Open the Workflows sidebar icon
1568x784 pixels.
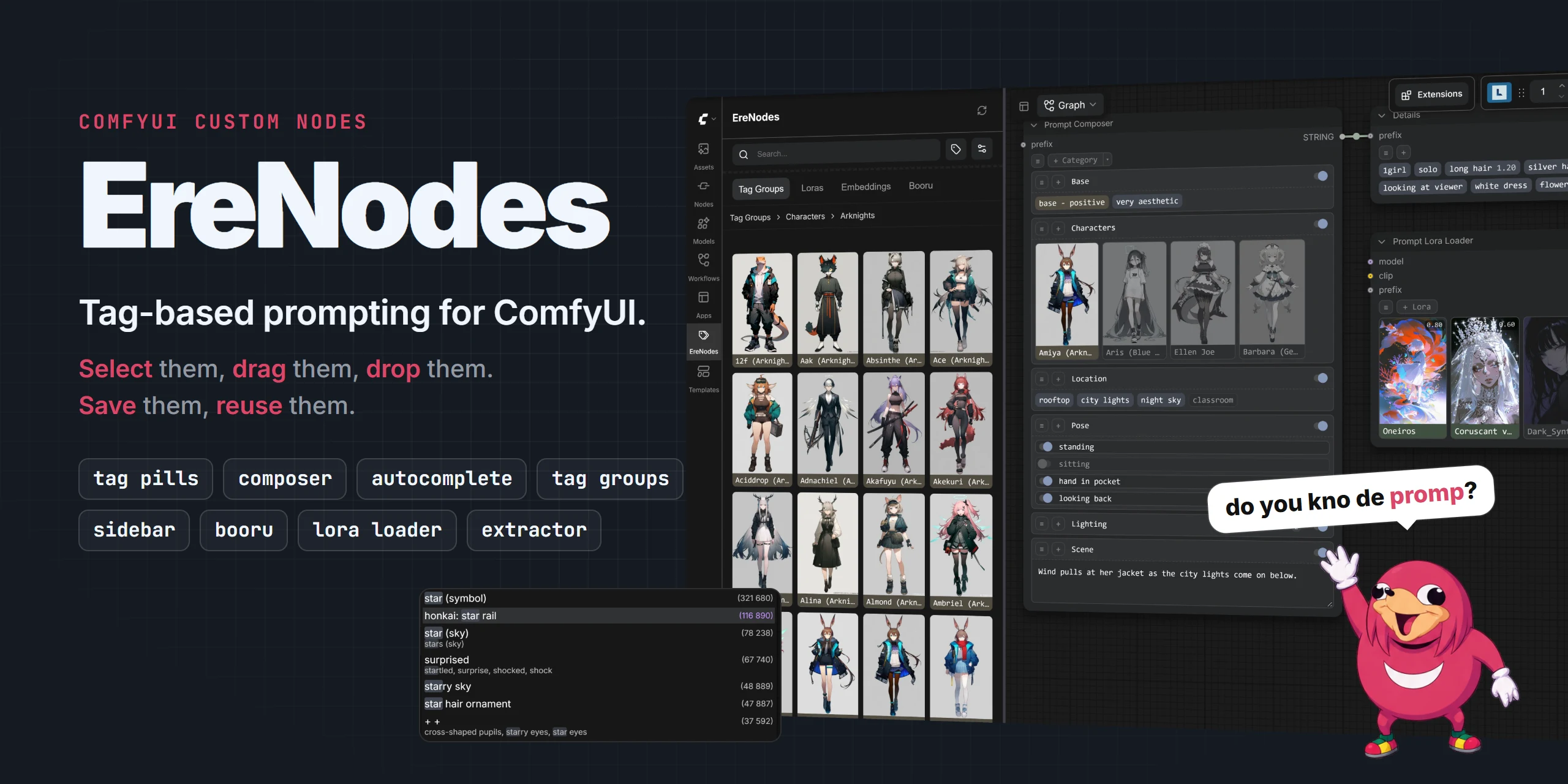click(x=703, y=268)
